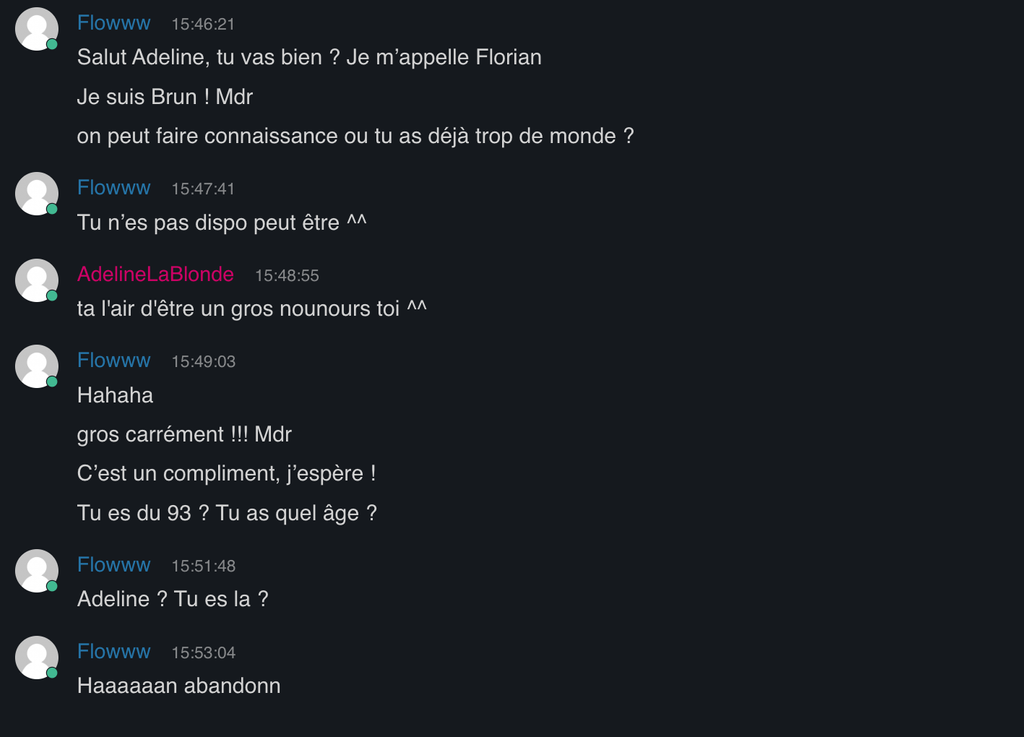Open Flowww username at 15:47:41
The height and width of the screenshot is (737, 1024).
click(114, 187)
